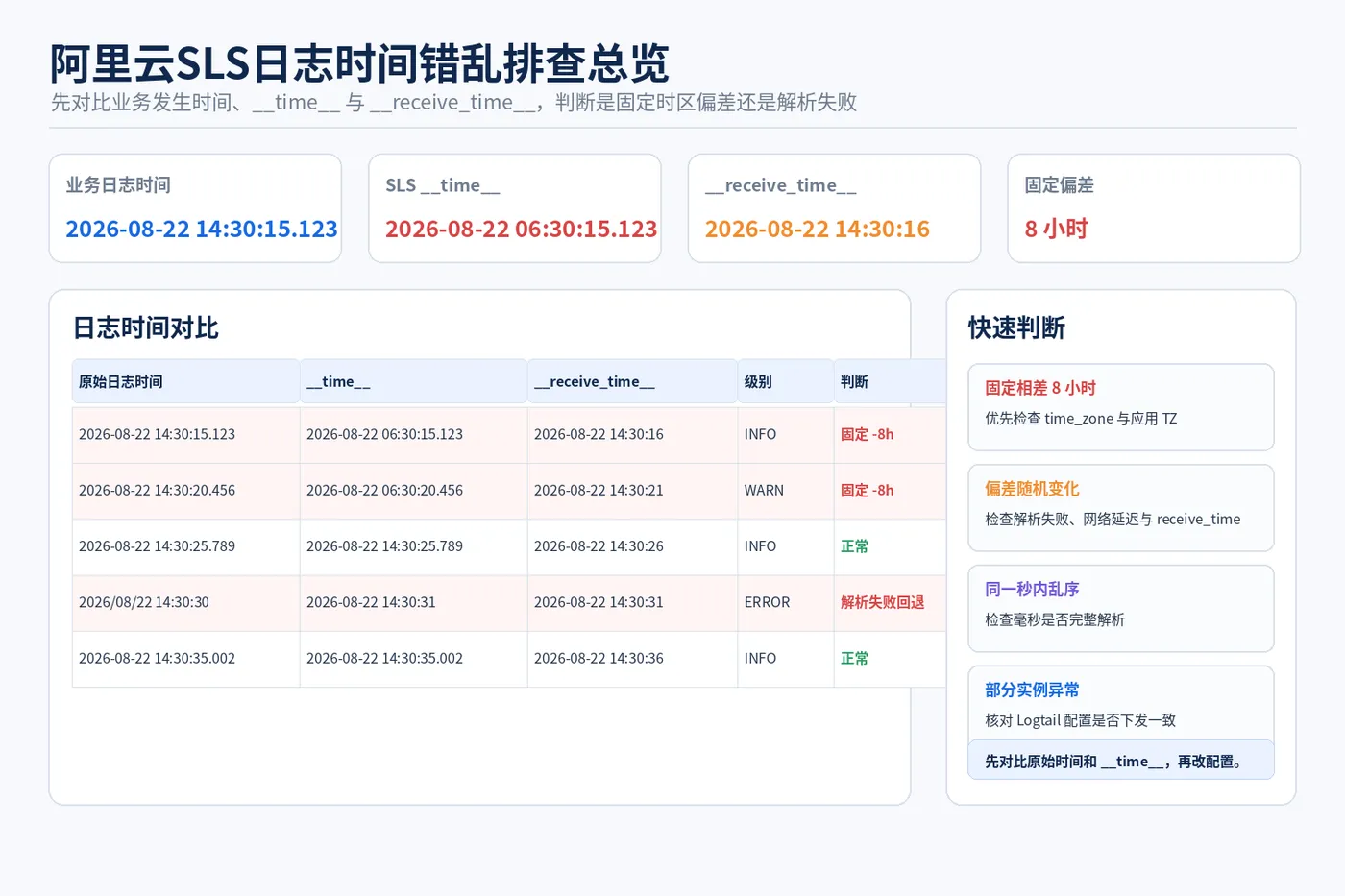Open the 同一秒内乱序 card

pyautogui.click(x=1121, y=609)
